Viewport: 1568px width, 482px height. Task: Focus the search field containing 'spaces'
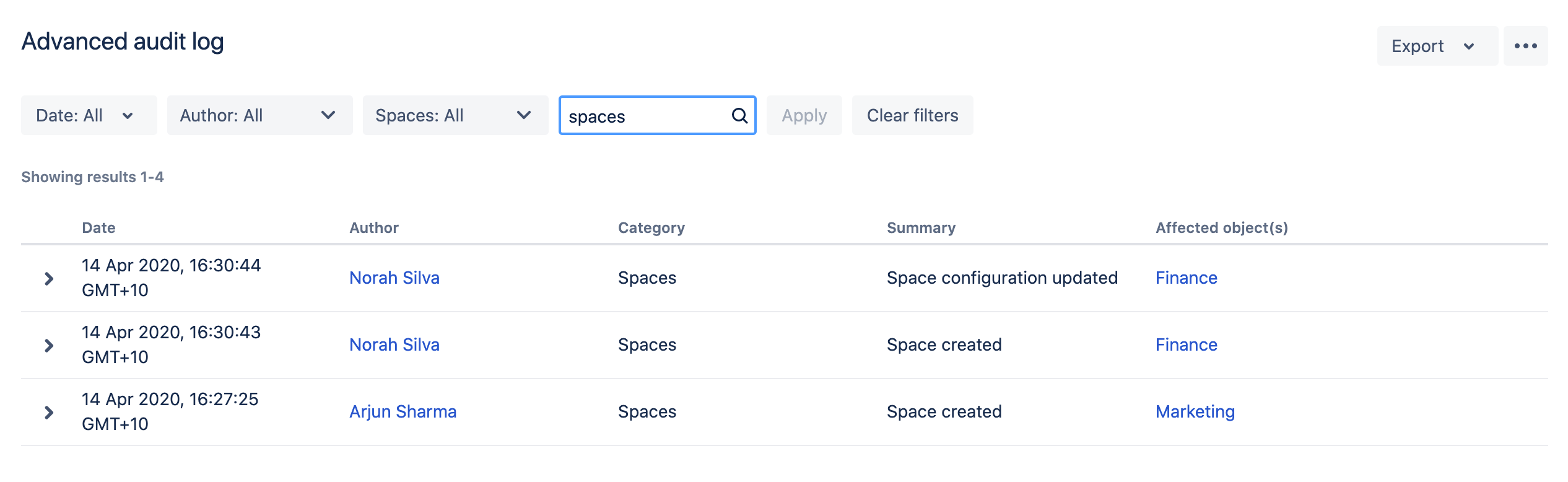pos(644,116)
